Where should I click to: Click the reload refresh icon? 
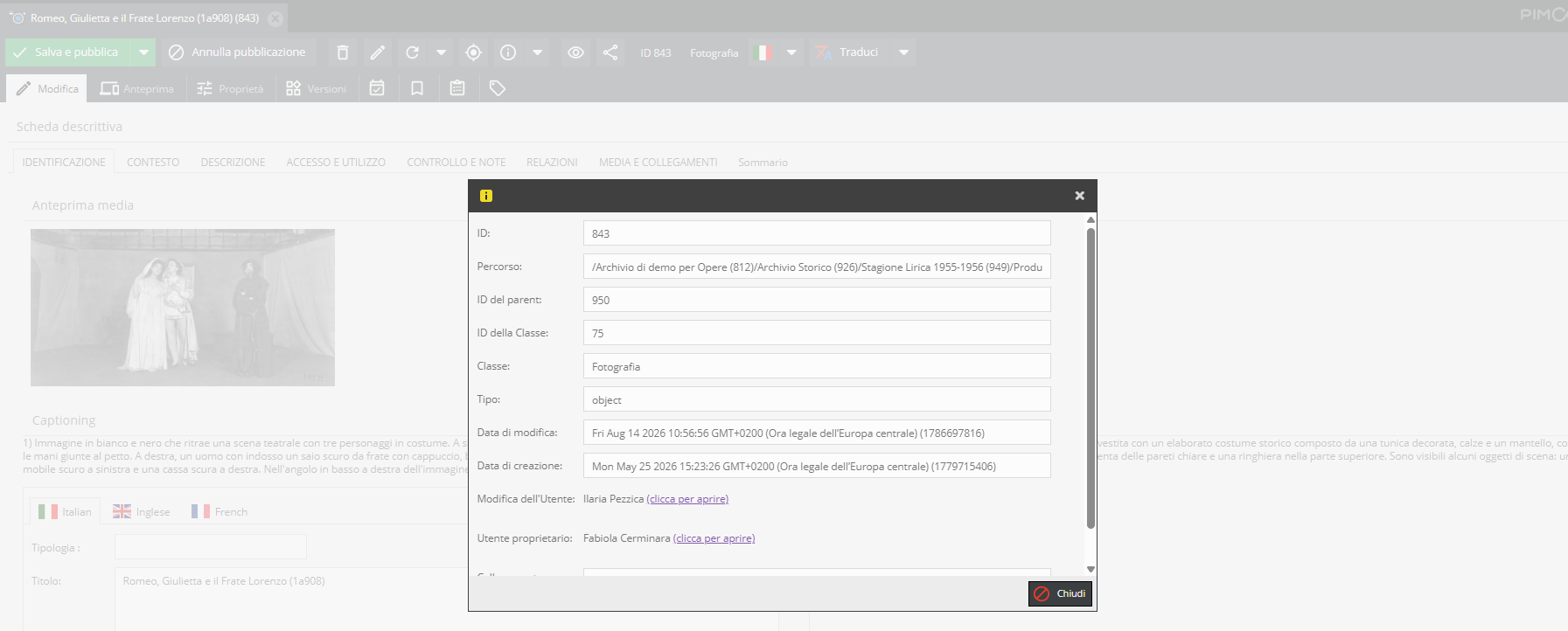tap(413, 52)
